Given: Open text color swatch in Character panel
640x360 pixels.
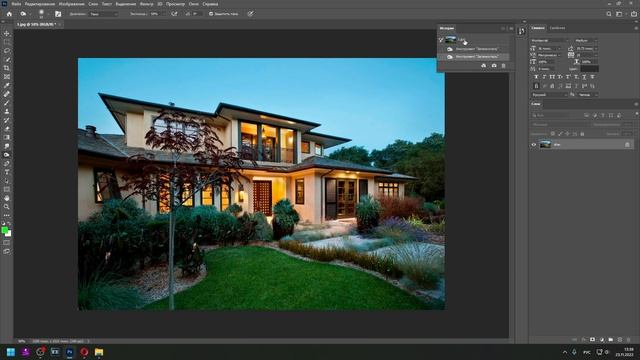Looking at the screenshot, I should click(x=589, y=69).
